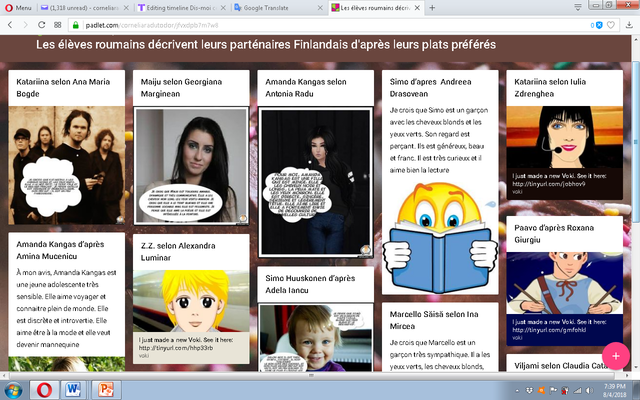Open Word from the taskbar

(x=73, y=390)
